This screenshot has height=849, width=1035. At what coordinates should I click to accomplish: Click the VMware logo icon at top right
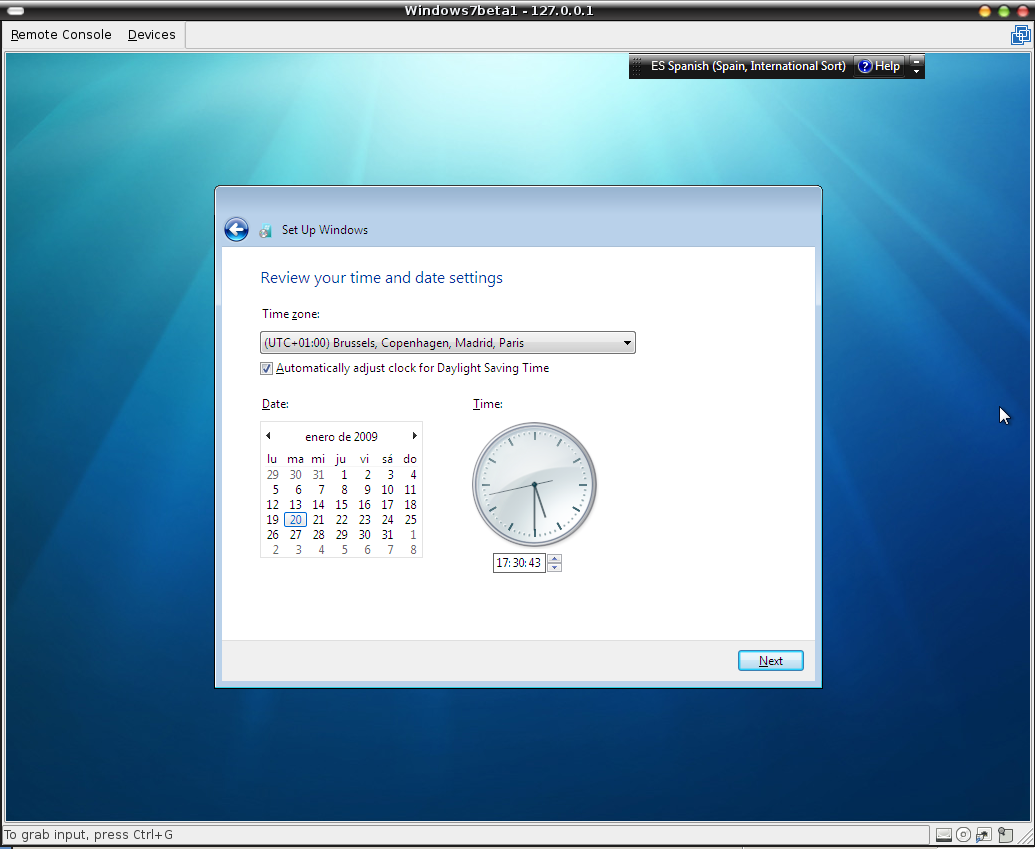coord(1020,34)
